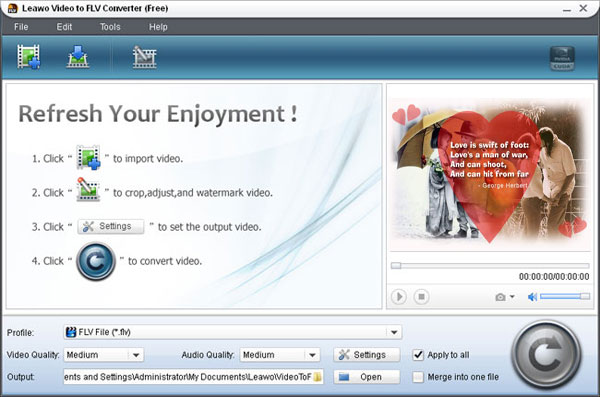Click the 00:00:00/00:00:00 time display
The height and width of the screenshot is (397, 600).
pos(554,277)
